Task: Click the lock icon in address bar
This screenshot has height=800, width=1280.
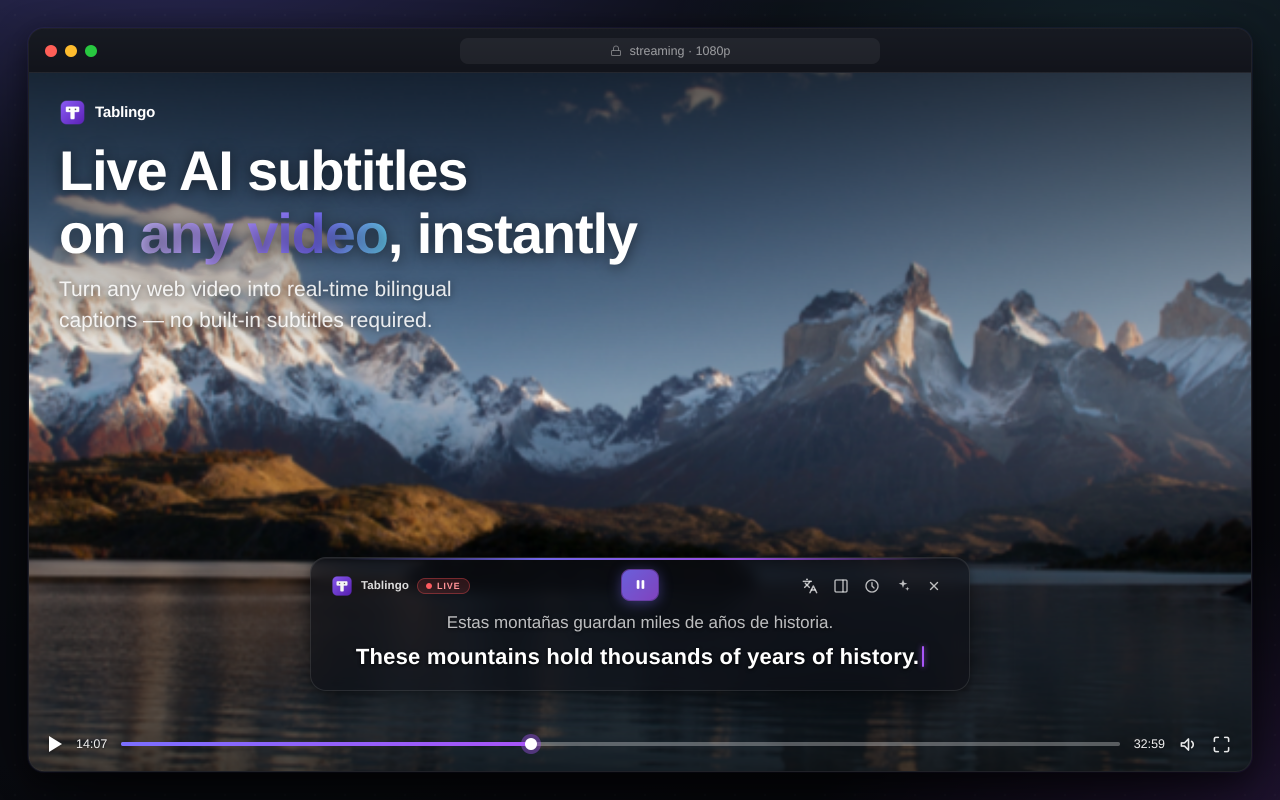Action: tap(616, 51)
